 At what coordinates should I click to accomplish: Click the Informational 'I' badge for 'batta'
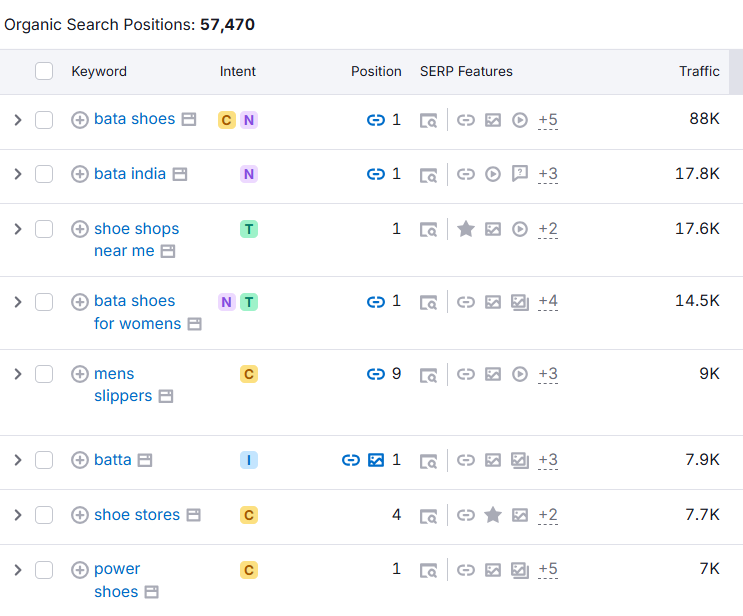pyautogui.click(x=249, y=460)
